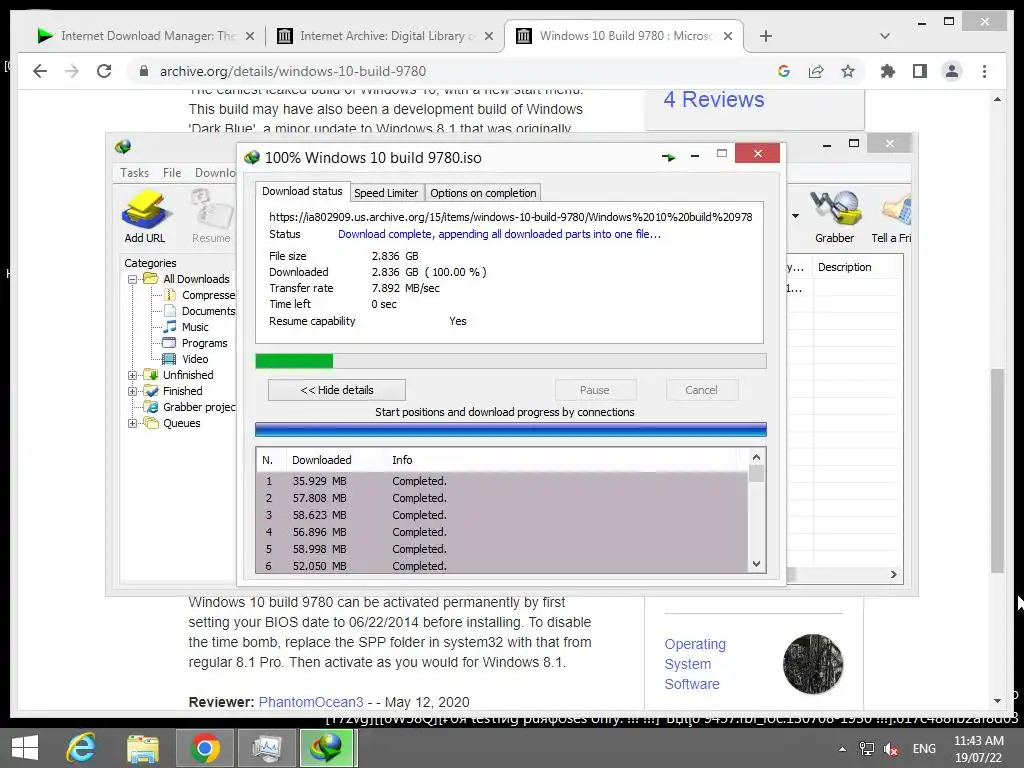Open IDM Tasks menu

[x=135, y=172]
